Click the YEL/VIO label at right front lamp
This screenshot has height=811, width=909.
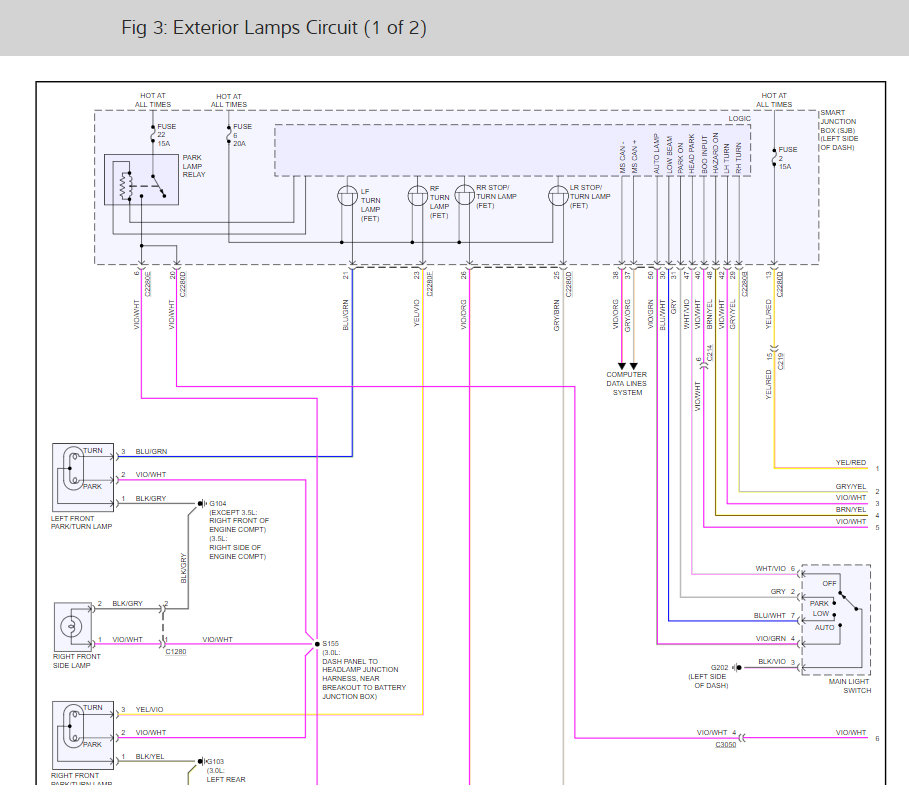coord(150,710)
